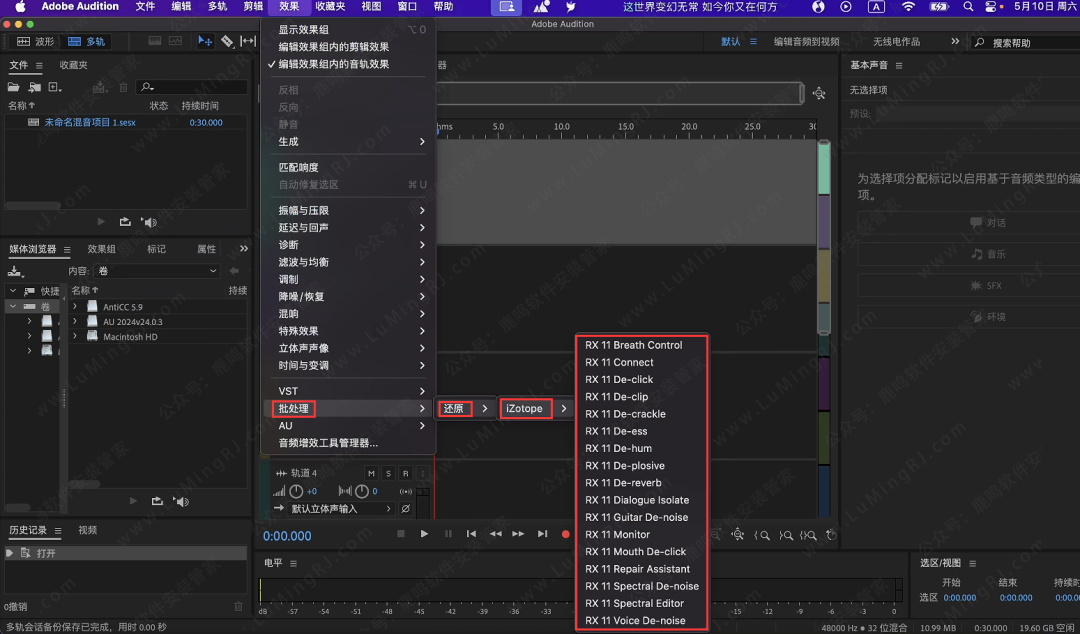
Task: Mute track 4 with the M button
Action: coord(371,473)
